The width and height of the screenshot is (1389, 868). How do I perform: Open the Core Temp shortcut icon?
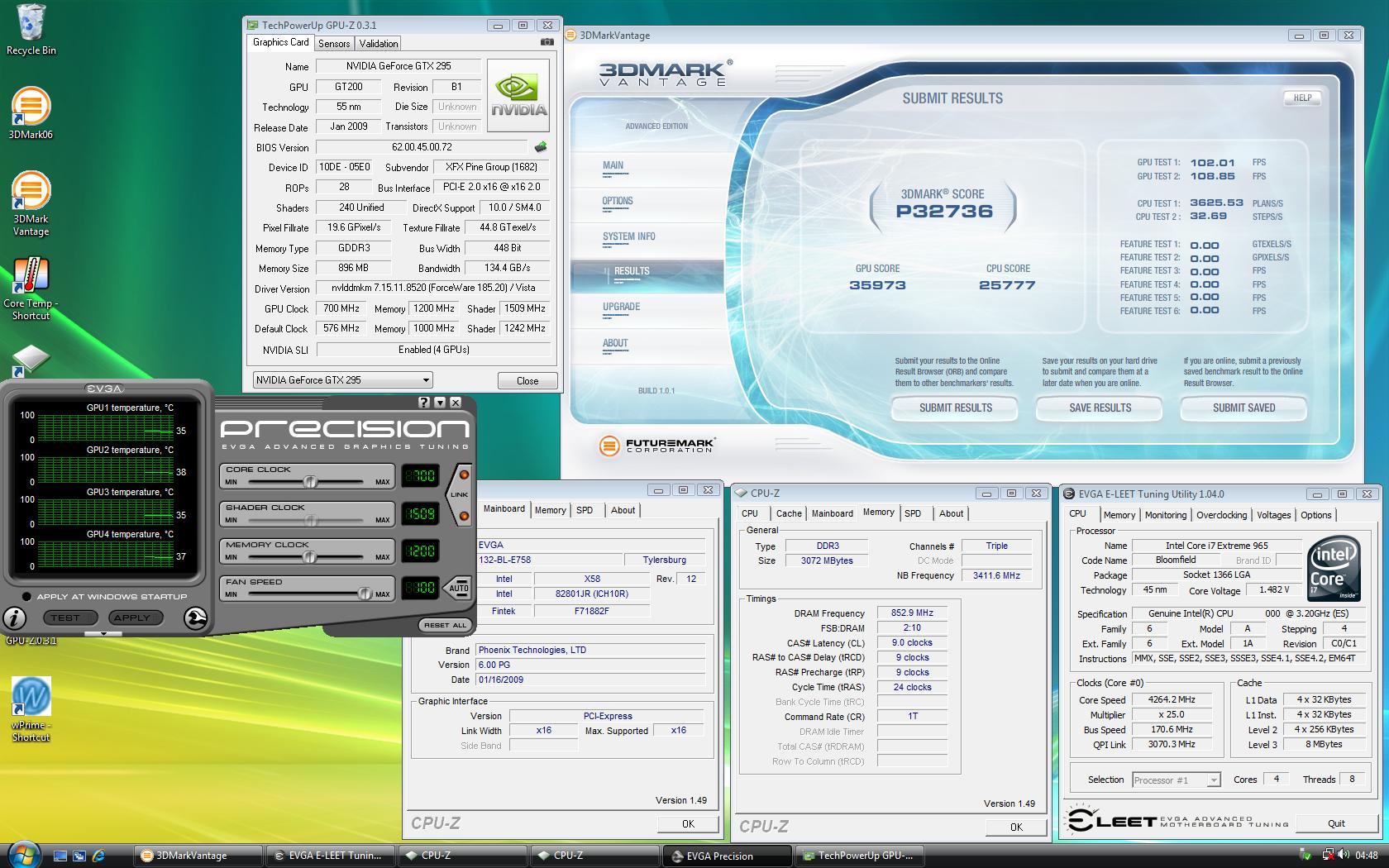click(31, 288)
